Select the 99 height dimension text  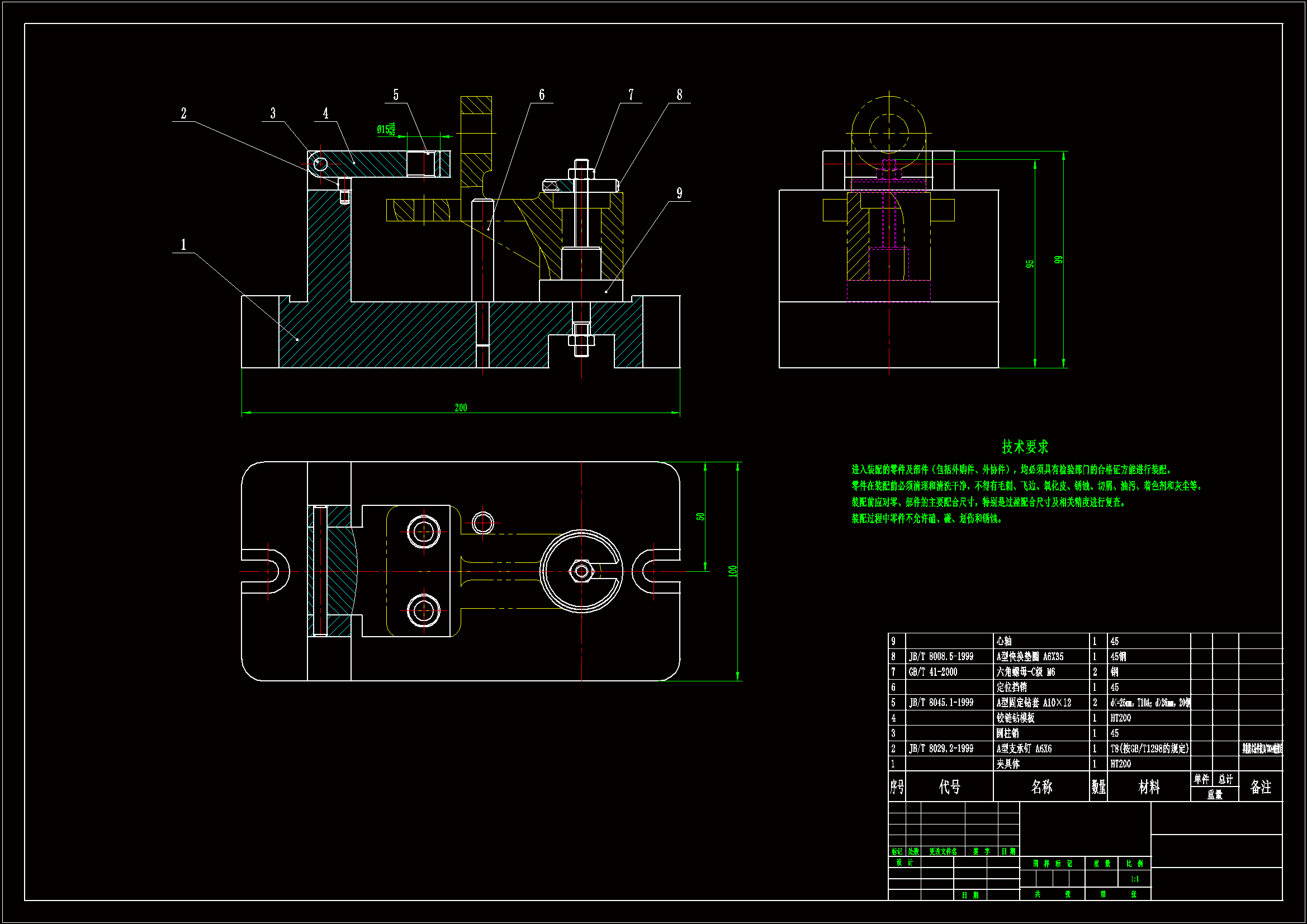1058,259
